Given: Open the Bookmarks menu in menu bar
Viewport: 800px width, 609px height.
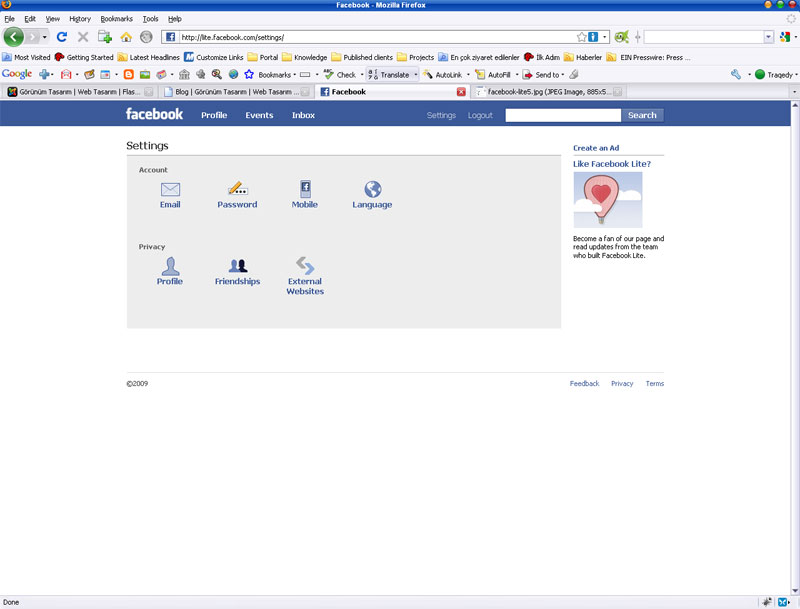Looking at the screenshot, I should click(116, 19).
